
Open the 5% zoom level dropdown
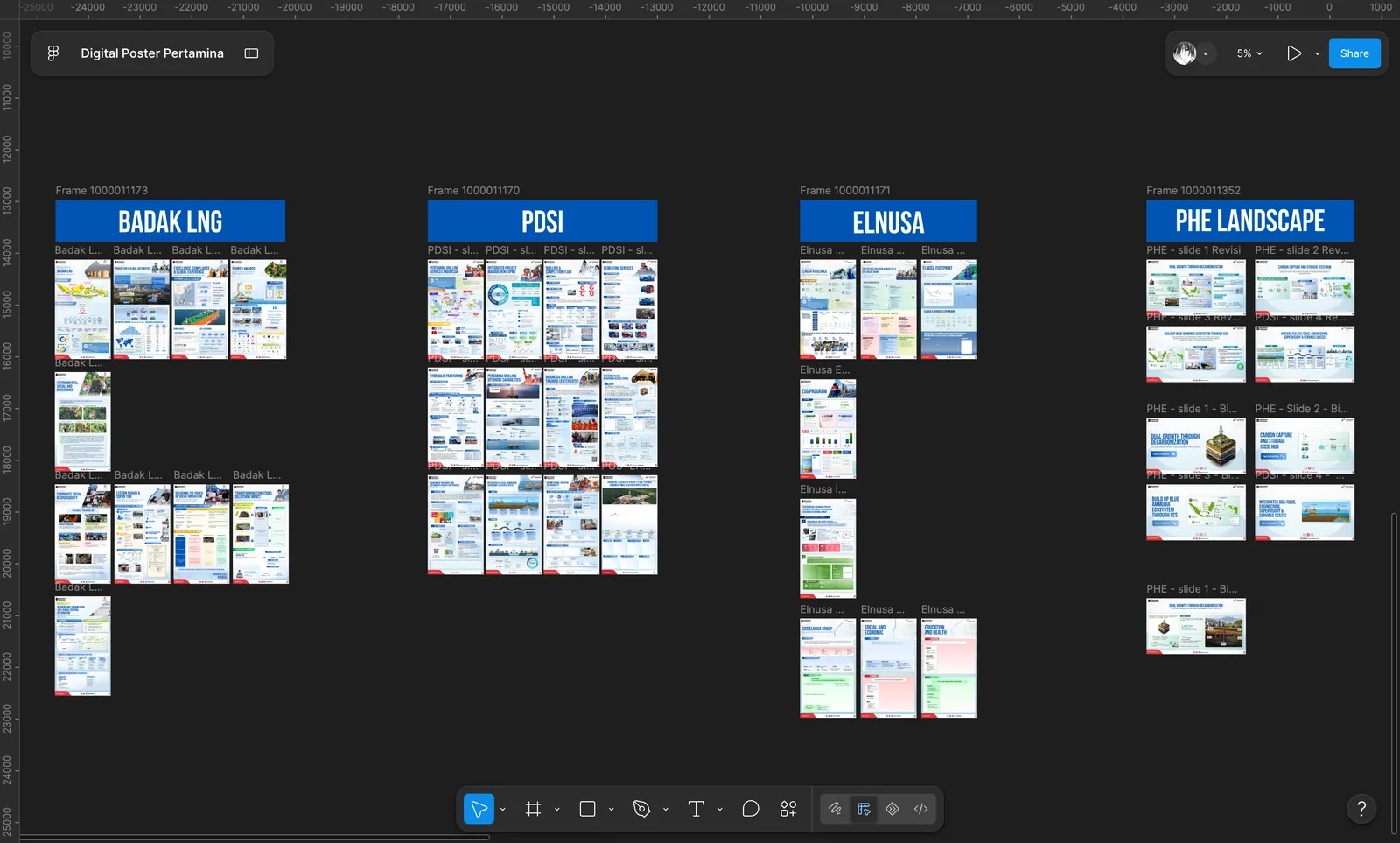click(1249, 53)
